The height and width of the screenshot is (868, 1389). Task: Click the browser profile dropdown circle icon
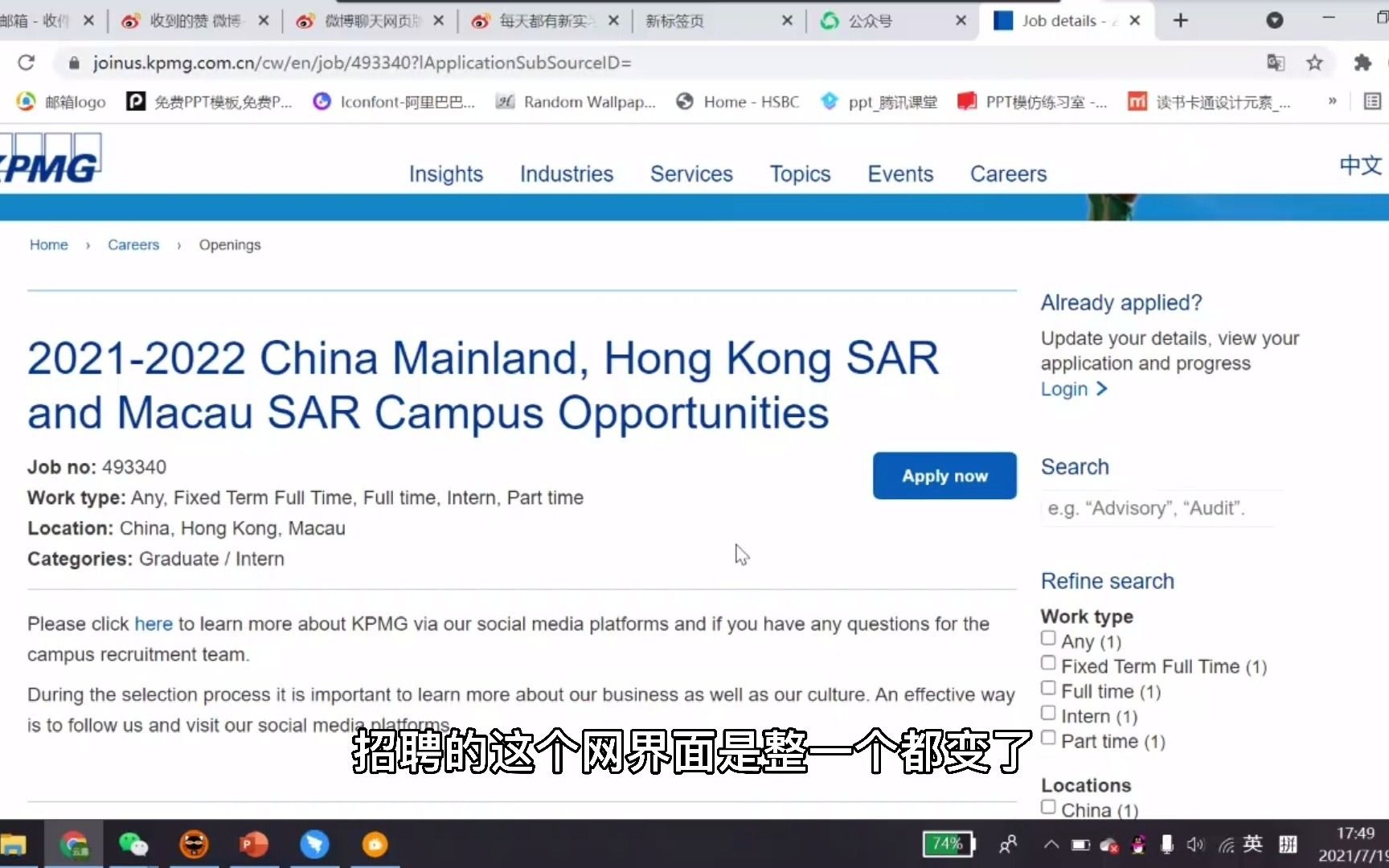pos(1275,21)
